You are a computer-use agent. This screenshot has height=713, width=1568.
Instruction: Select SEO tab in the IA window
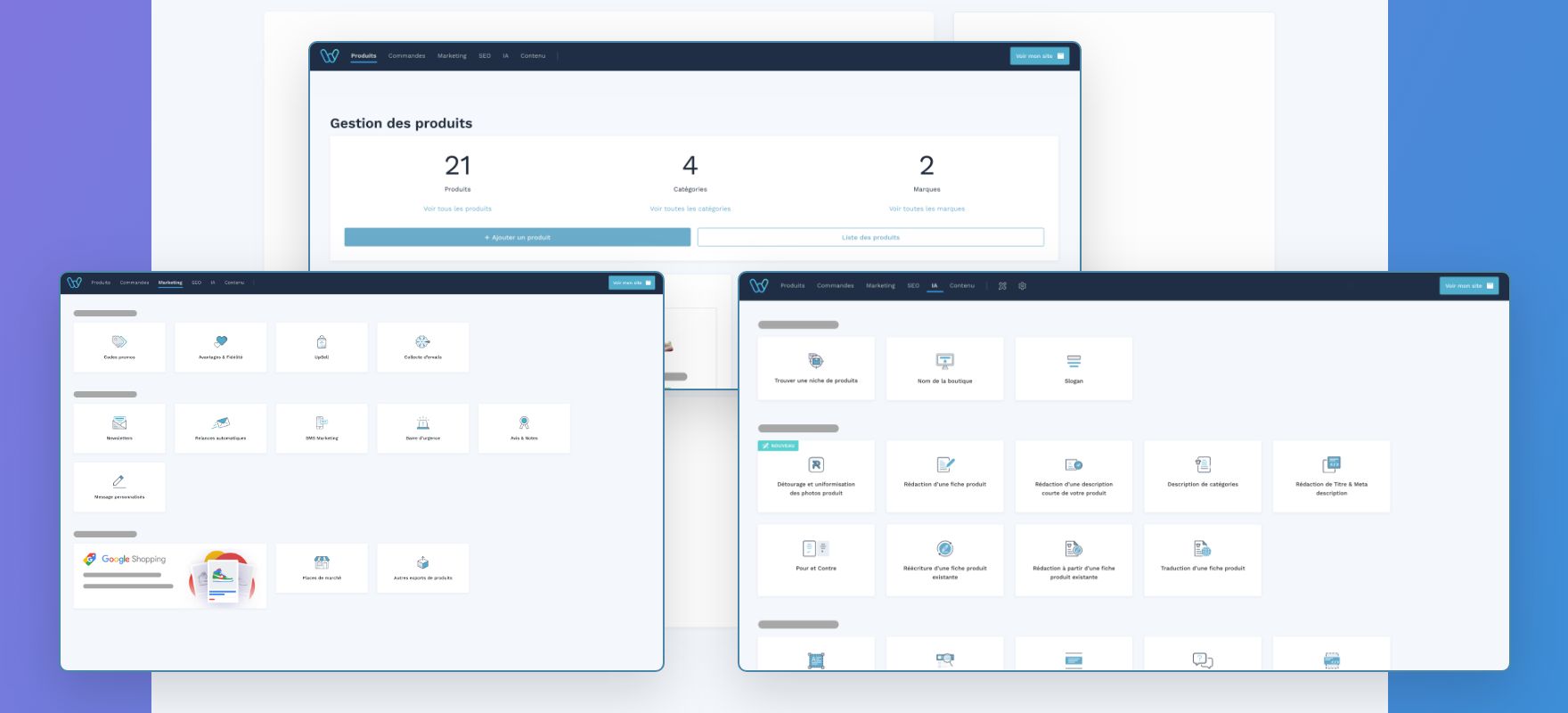click(x=913, y=286)
